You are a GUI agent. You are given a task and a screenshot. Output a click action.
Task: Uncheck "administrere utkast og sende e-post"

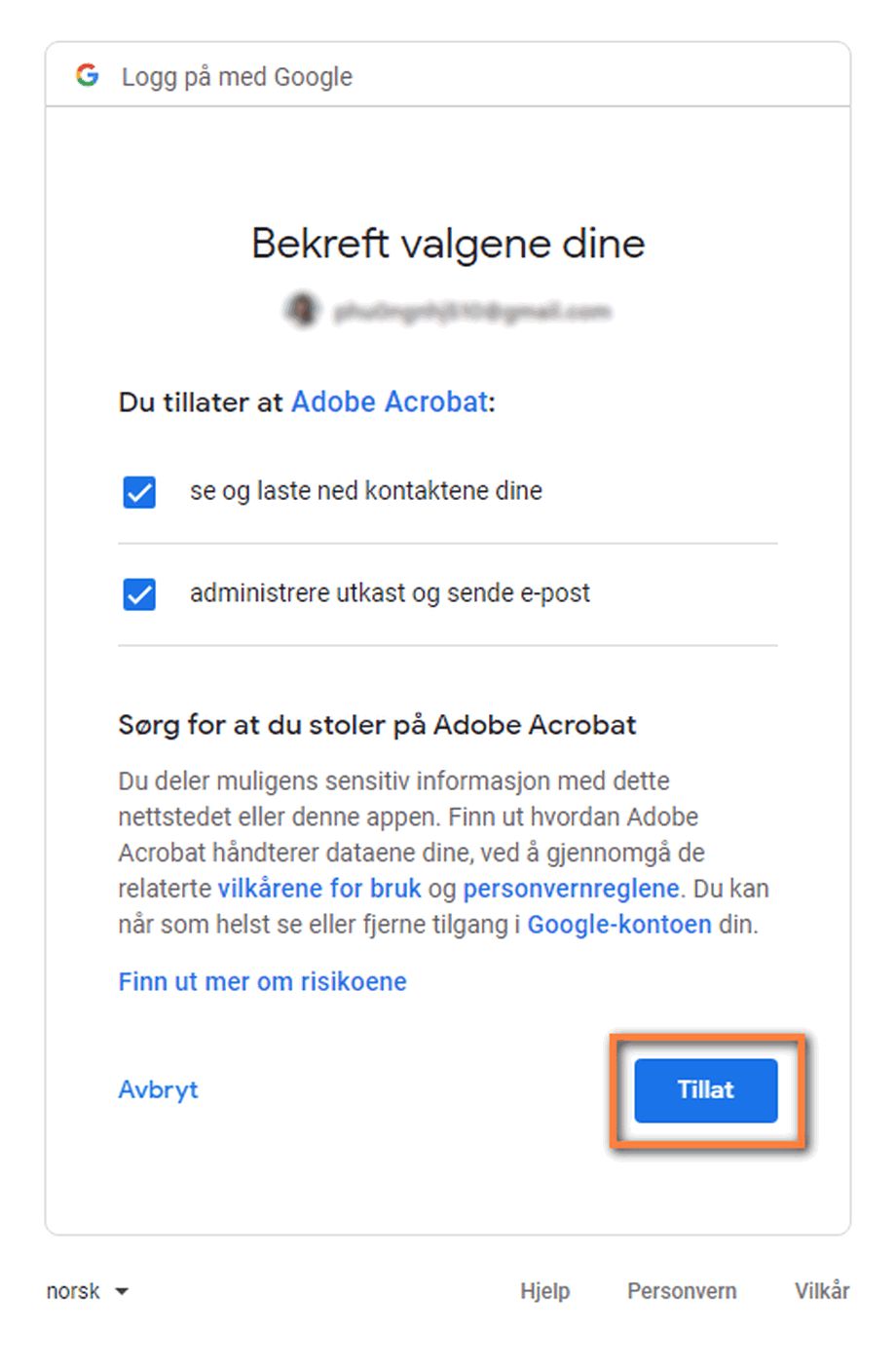click(x=138, y=594)
